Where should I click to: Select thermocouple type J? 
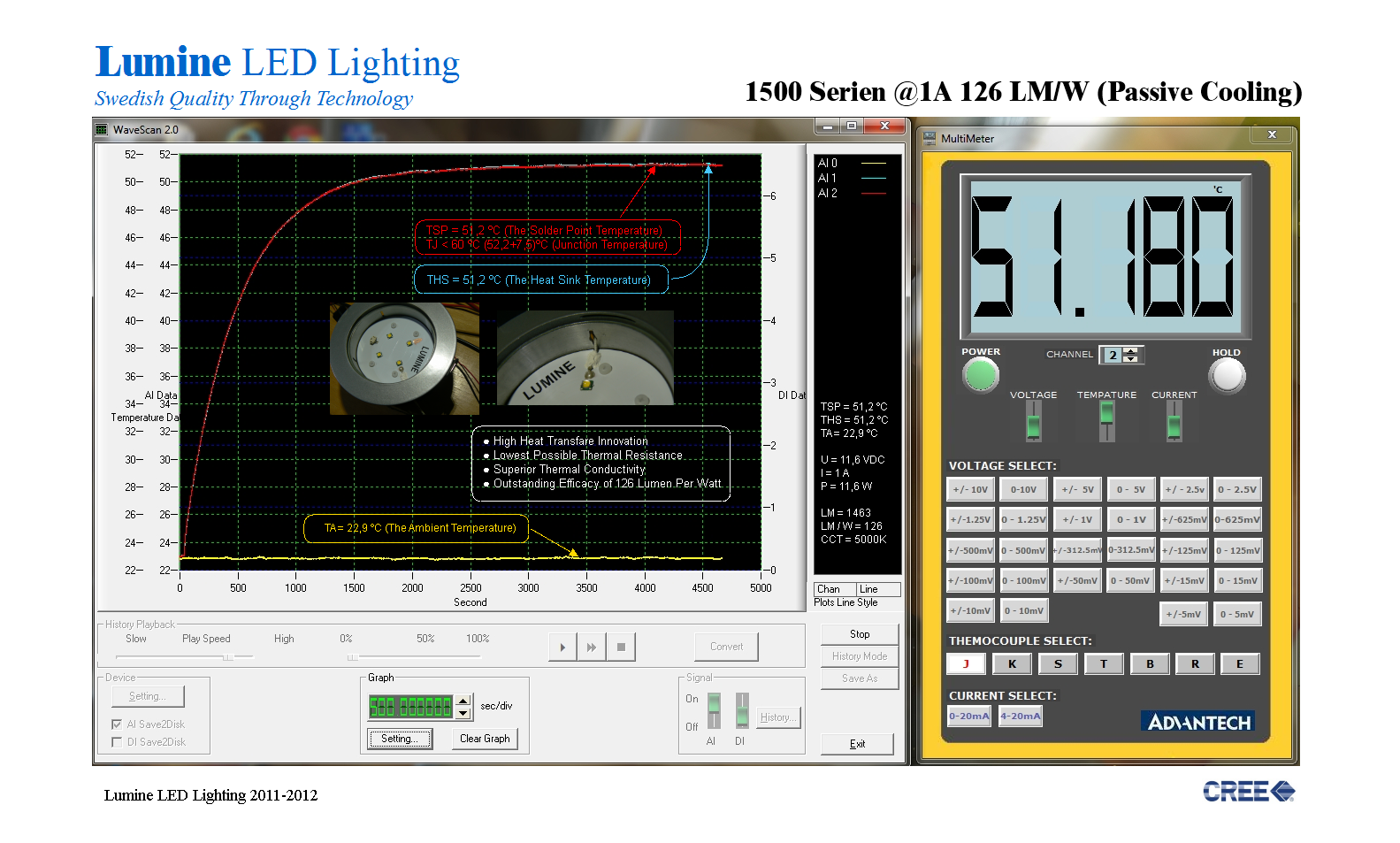pyautogui.click(x=966, y=664)
